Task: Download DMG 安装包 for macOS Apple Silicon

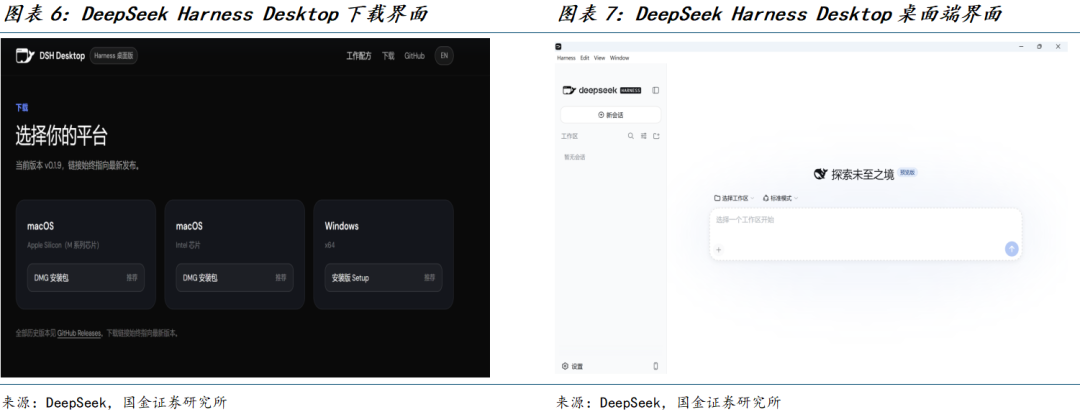Action: (86, 278)
